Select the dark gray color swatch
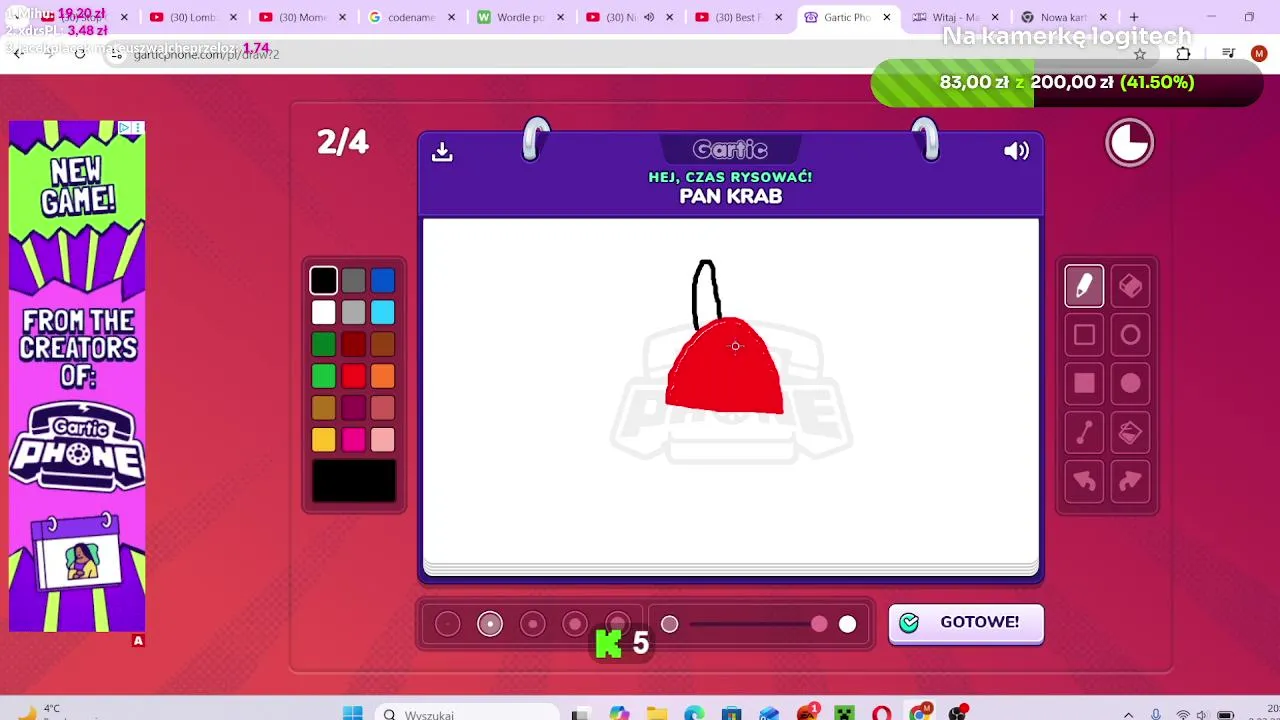This screenshot has width=1280, height=720. pos(353,281)
